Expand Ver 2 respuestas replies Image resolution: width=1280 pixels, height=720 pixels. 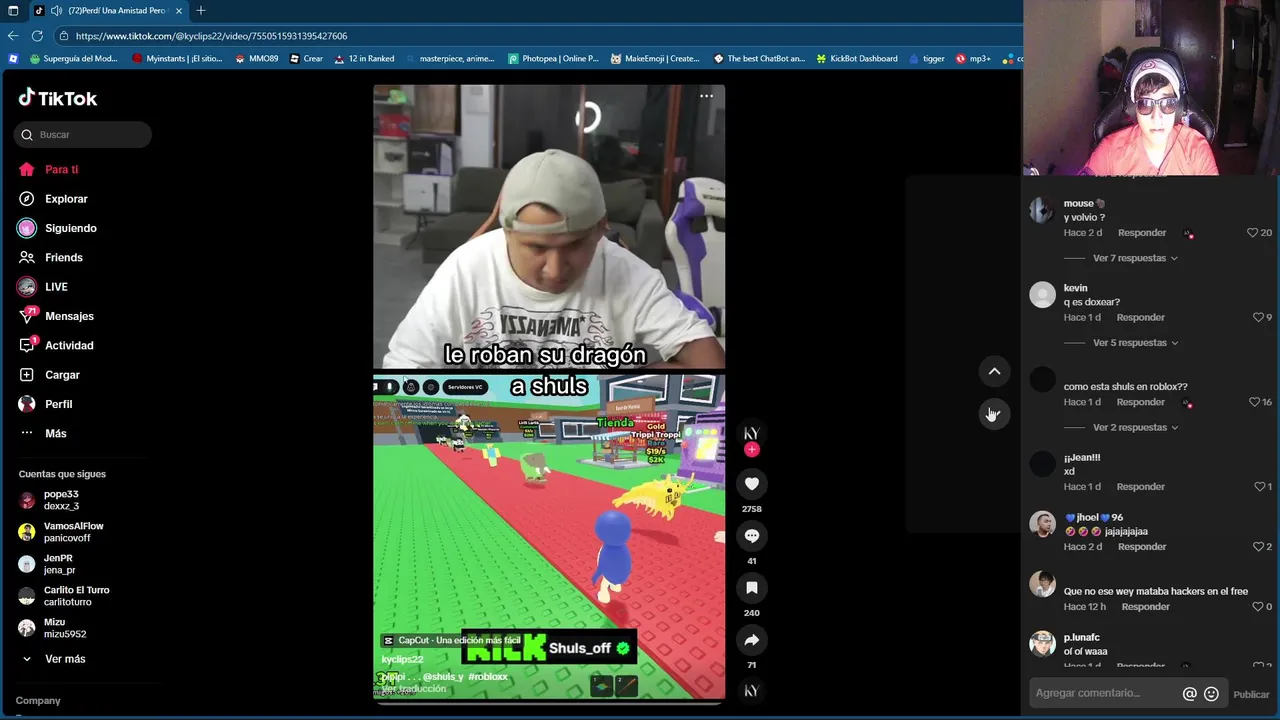click(1135, 428)
